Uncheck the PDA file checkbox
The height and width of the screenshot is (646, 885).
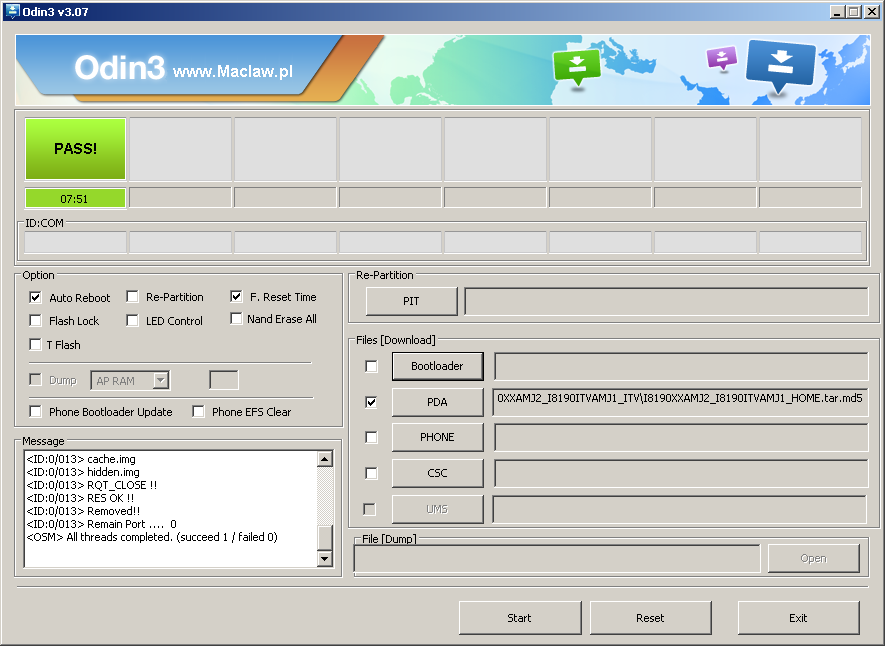[x=372, y=402]
